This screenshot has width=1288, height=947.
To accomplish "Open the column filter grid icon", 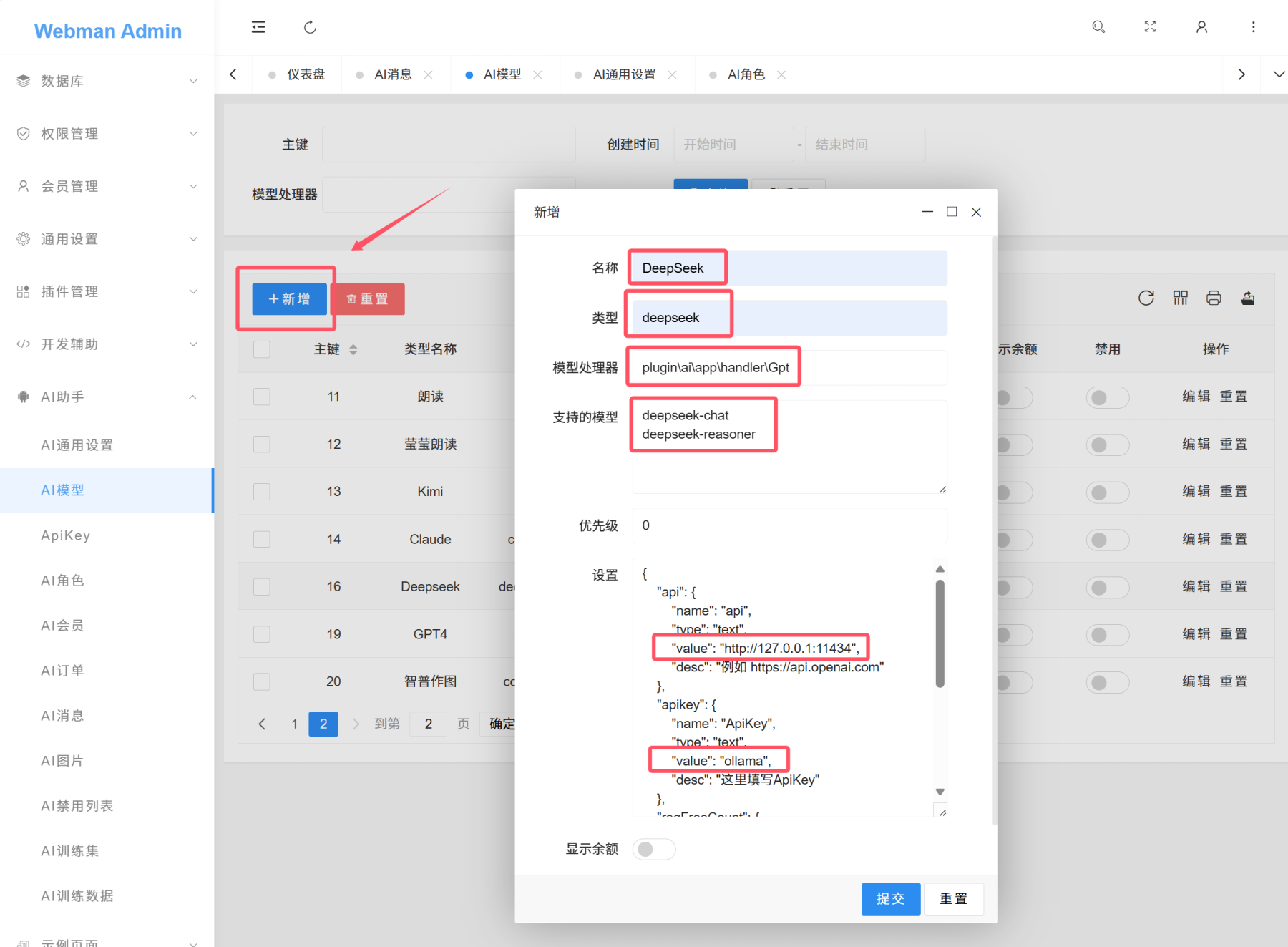I will pos(1181,298).
